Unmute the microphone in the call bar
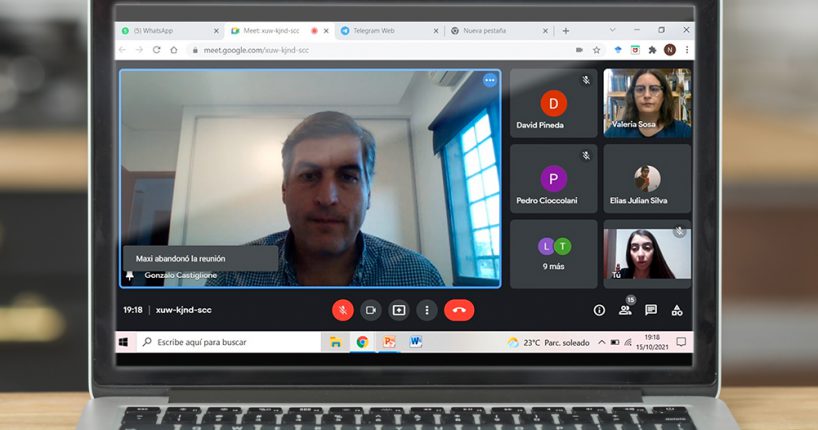Image resolution: width=818 pixels, height=430 pixels. tap(343, 310)
